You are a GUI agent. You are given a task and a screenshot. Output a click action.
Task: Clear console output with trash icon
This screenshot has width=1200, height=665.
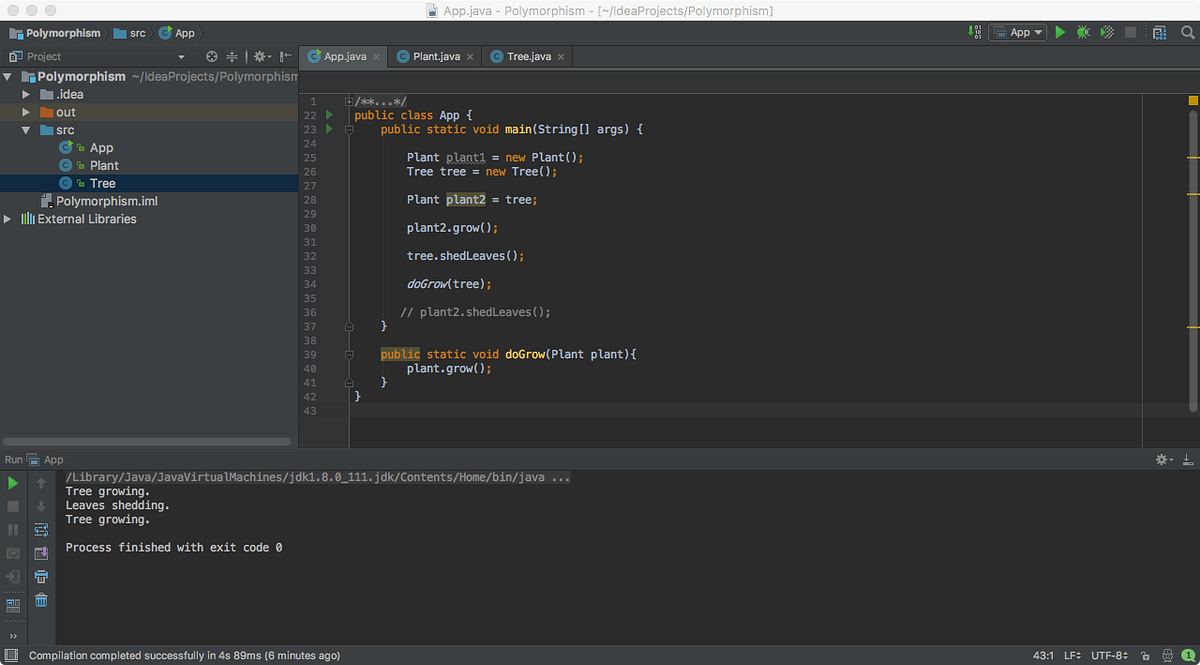[40, 600]
